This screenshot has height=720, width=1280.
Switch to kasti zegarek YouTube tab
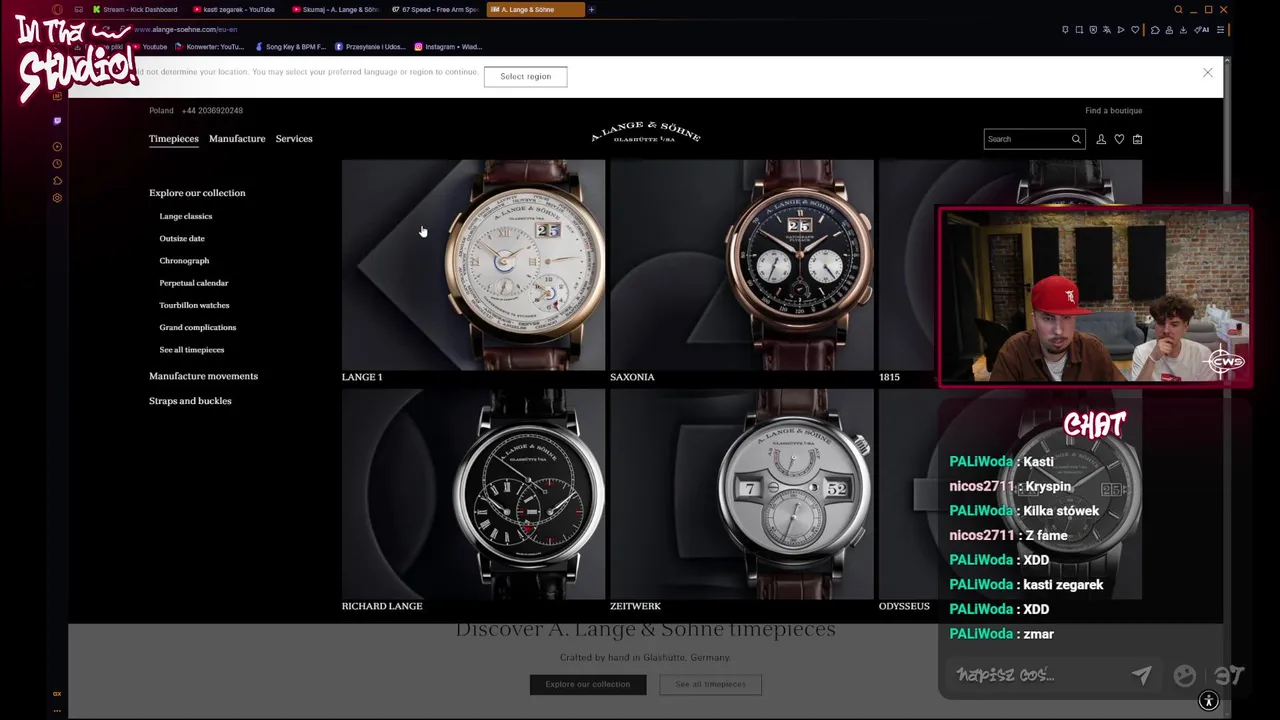tap(235, 10)
